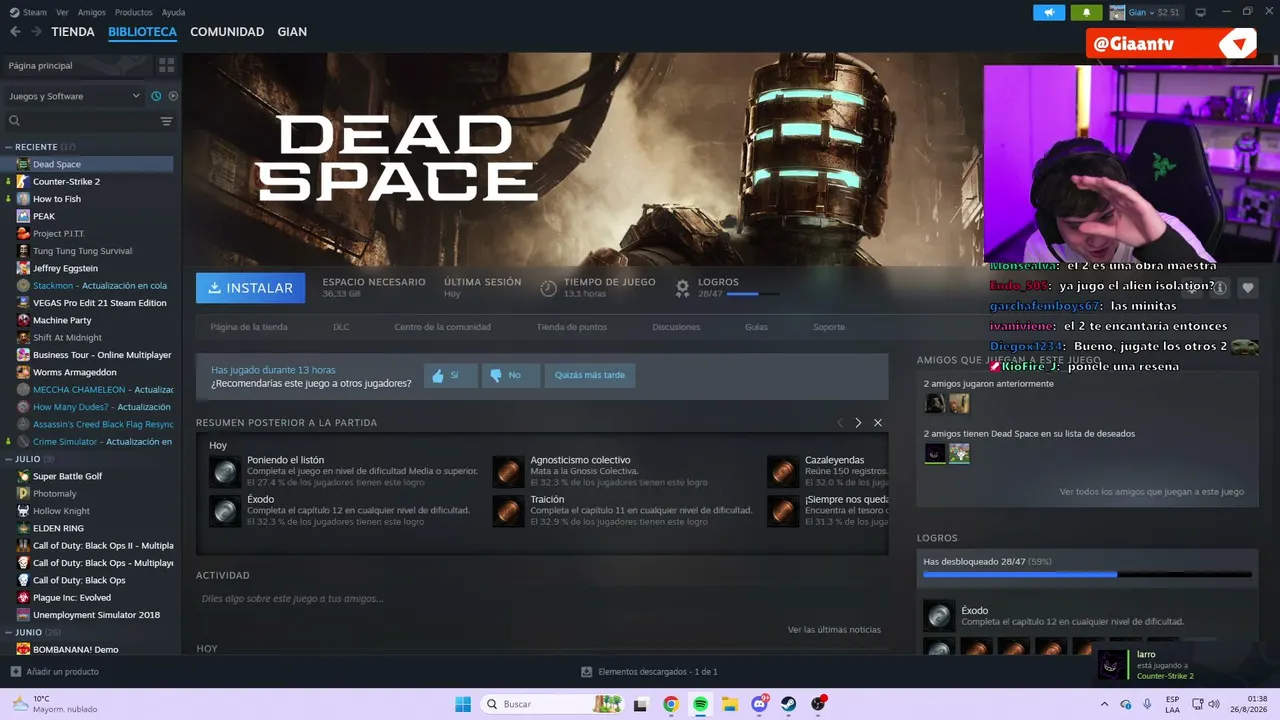Switch Steam to Big Picture mode
The width and height of the screenshot is (1280, 720).
[1200, 12]
